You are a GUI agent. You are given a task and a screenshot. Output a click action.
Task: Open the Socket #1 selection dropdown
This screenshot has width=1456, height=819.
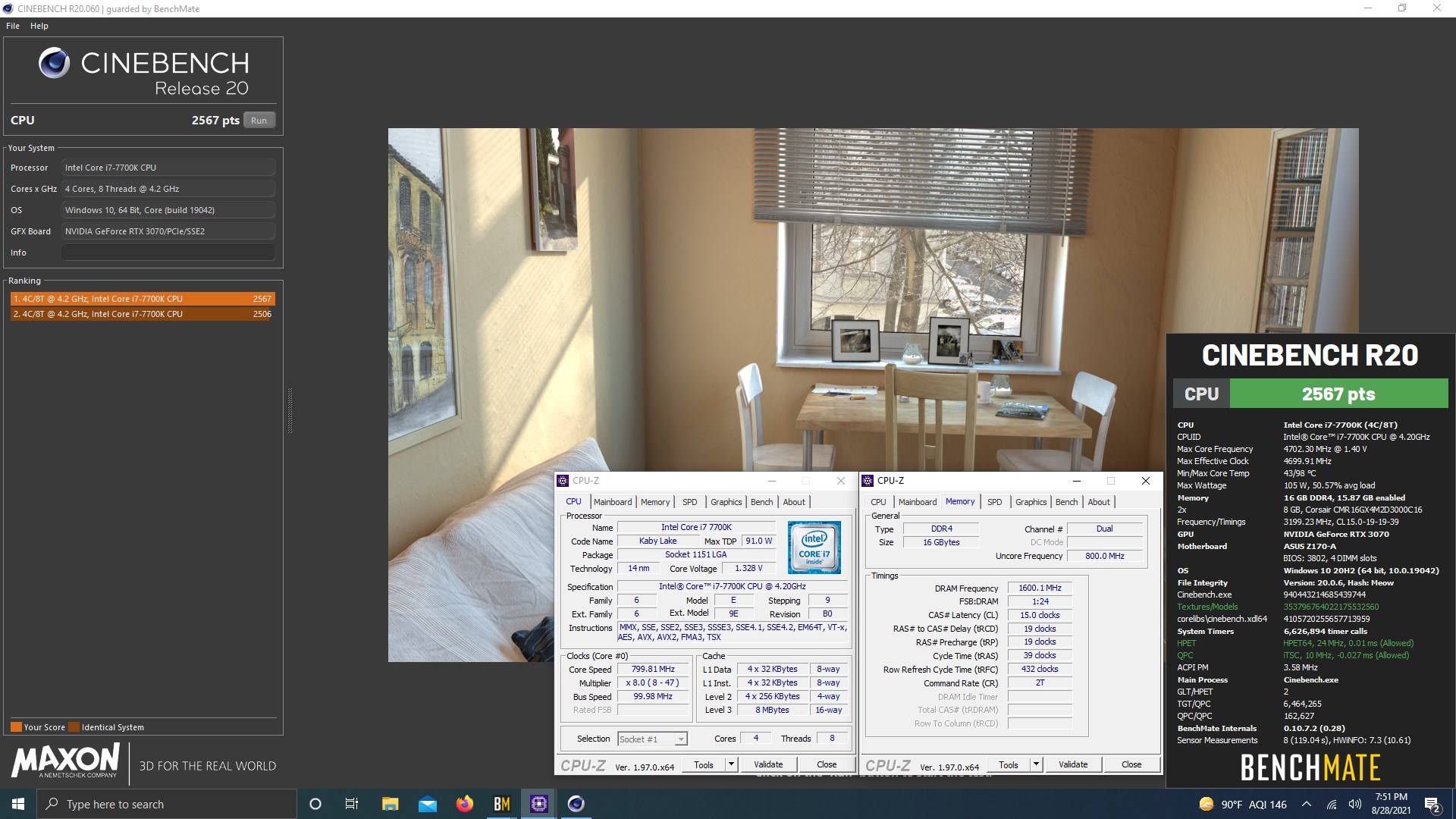click(652, 739)
